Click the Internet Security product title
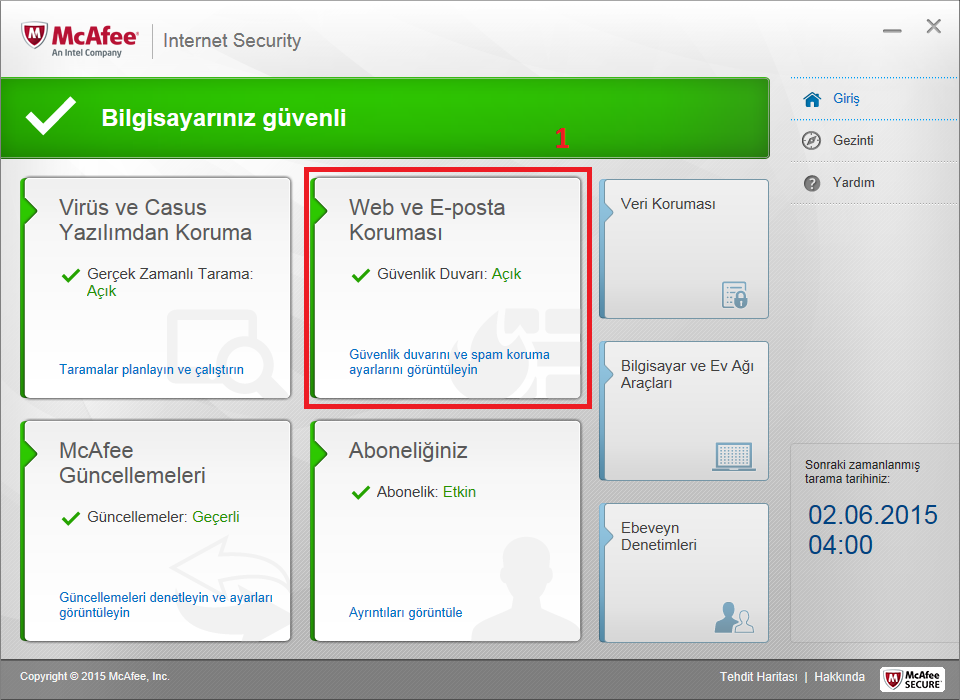960x700 pixels. (x=232, y=40)
